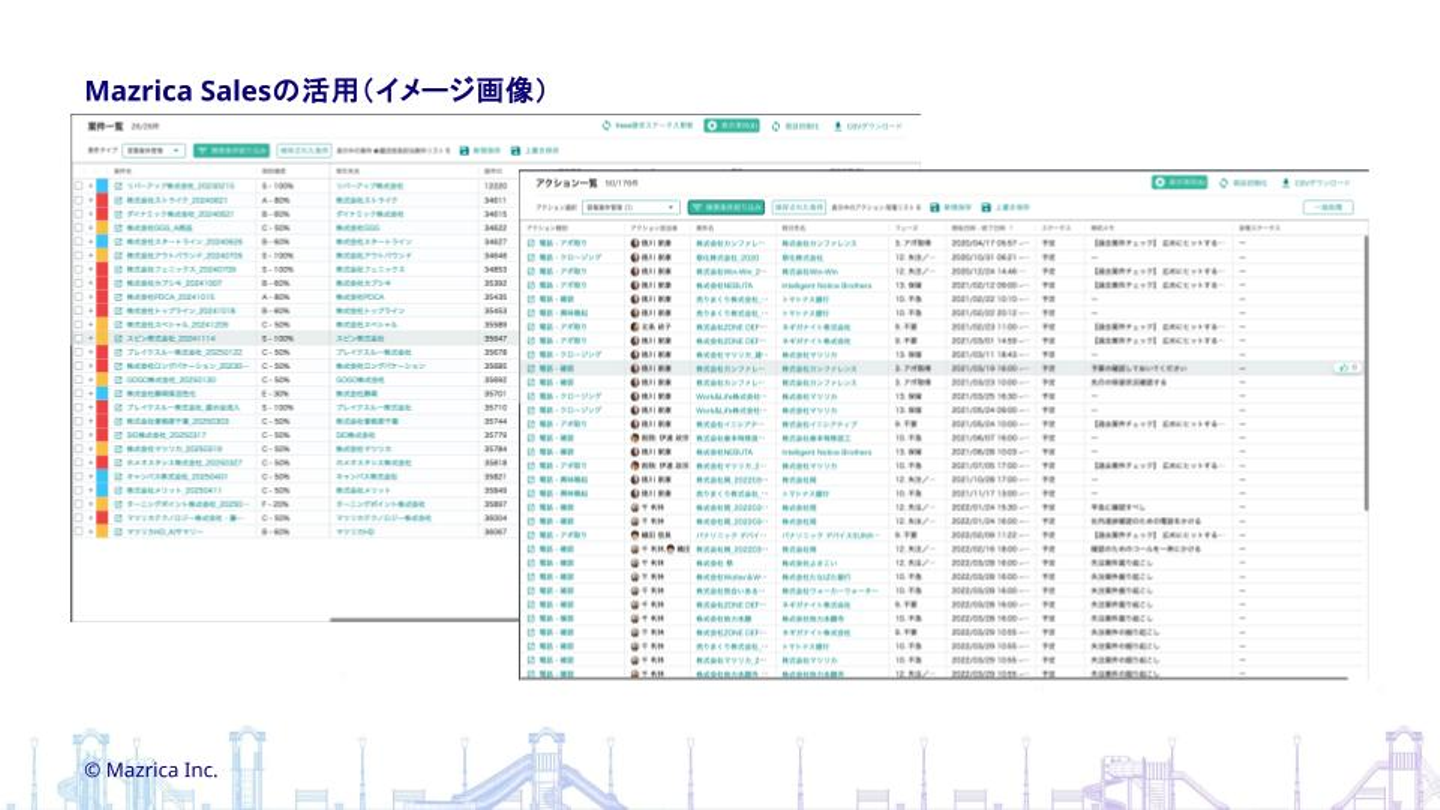Tick checkbox for deal row 12220
The height and width of the screenshot is (810, 1440).
click(x=78, y=186)
